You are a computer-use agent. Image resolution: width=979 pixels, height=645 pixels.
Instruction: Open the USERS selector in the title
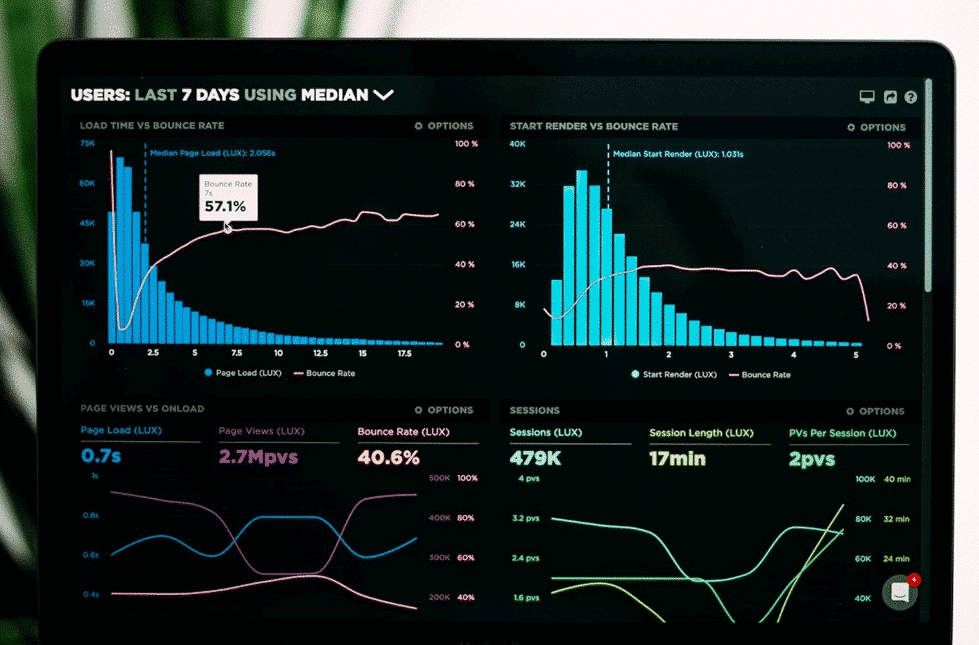[x=99, y=95]
